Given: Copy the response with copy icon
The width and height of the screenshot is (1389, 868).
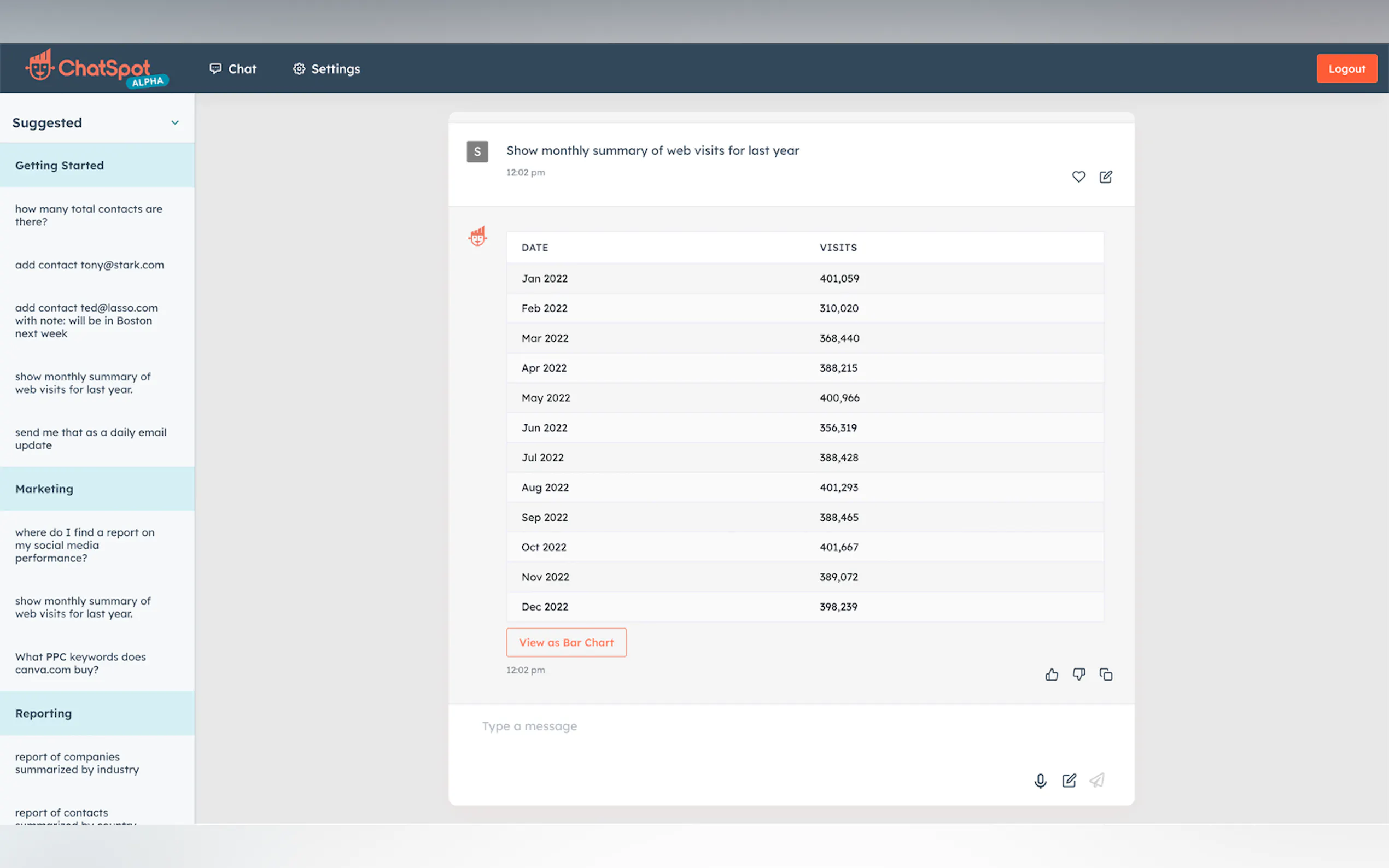Looking at the screenshot, I should [x=1105, y=675].
